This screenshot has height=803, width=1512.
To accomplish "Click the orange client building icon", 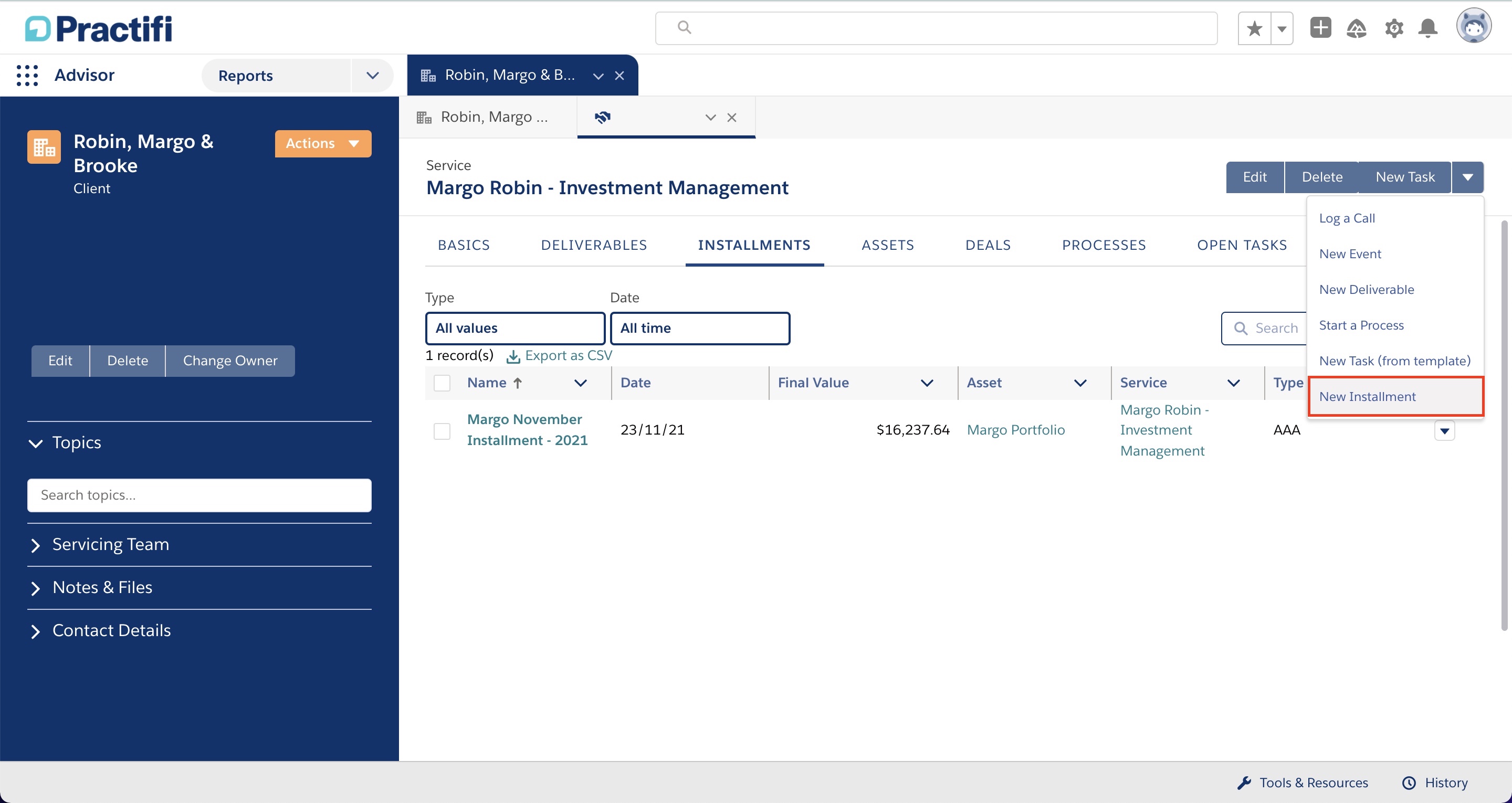I will [44, 147].
